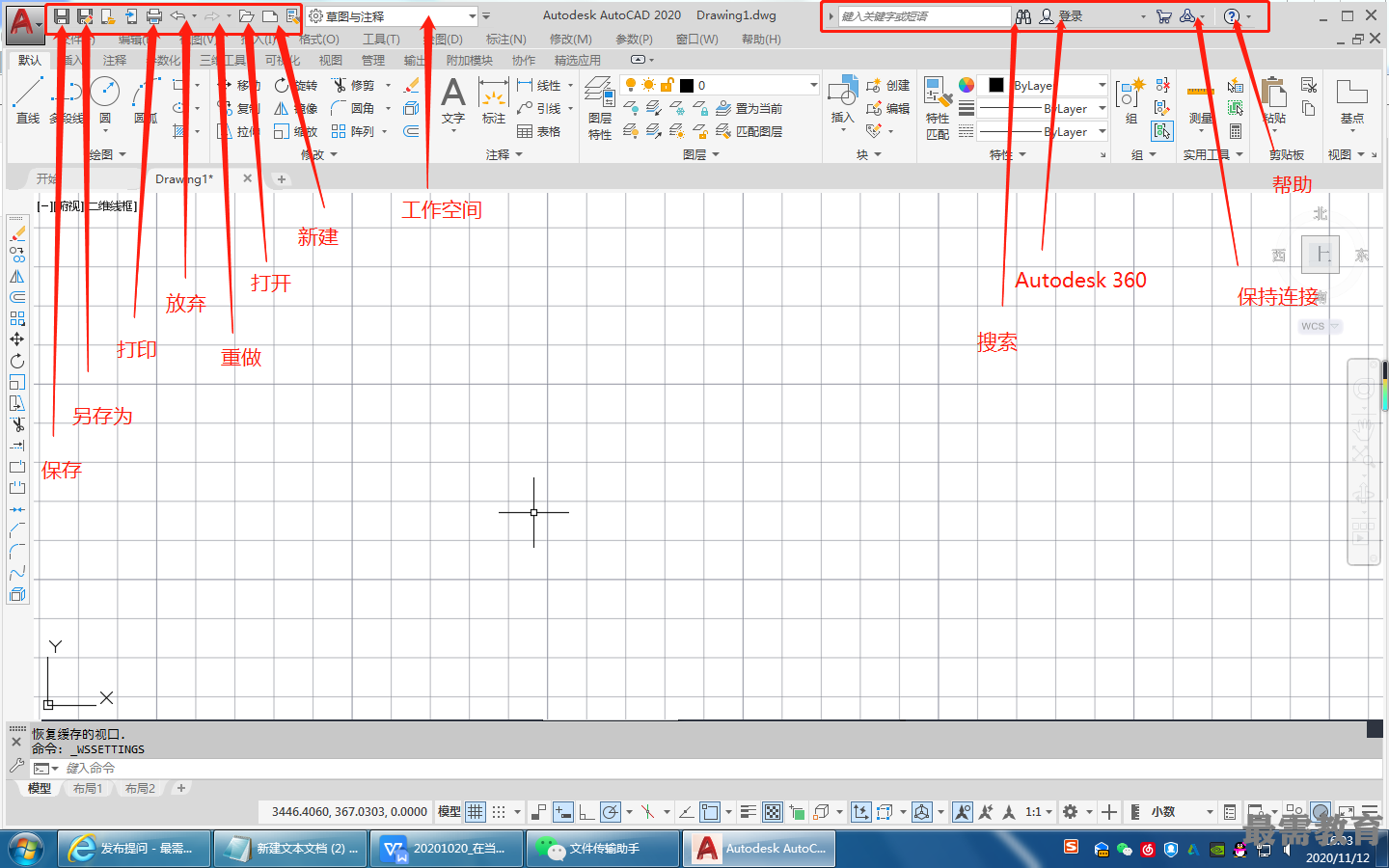
Task: Toggle polar tracking in the status bar
Action: point(611,812)
